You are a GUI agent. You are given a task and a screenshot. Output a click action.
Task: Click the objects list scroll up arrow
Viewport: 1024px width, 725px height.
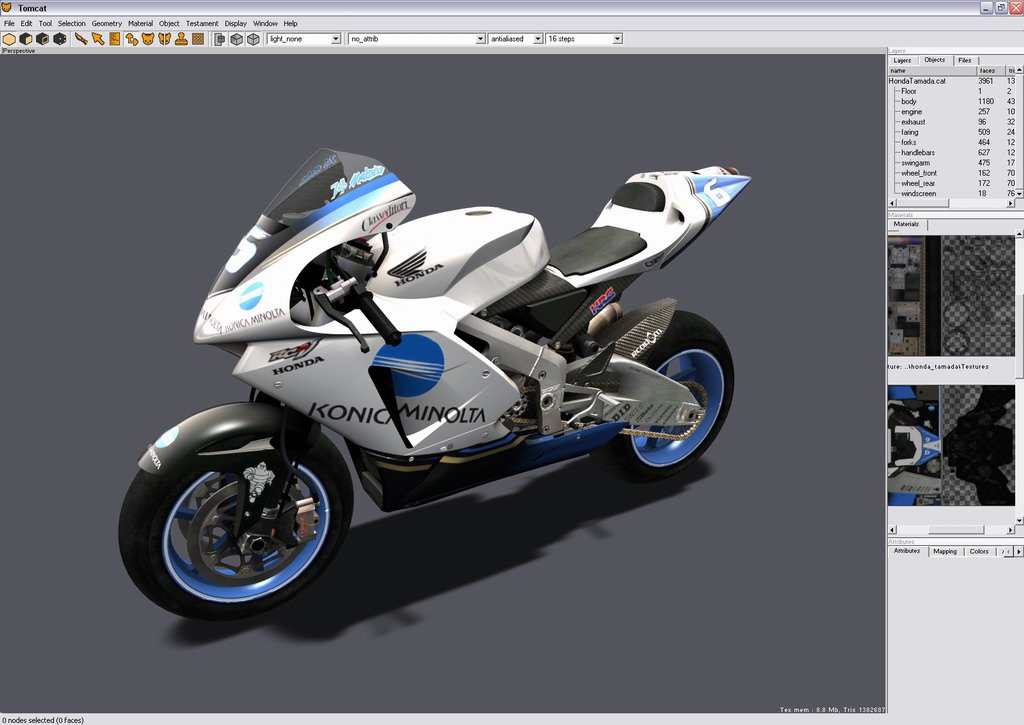click(x=1019, y=70)
